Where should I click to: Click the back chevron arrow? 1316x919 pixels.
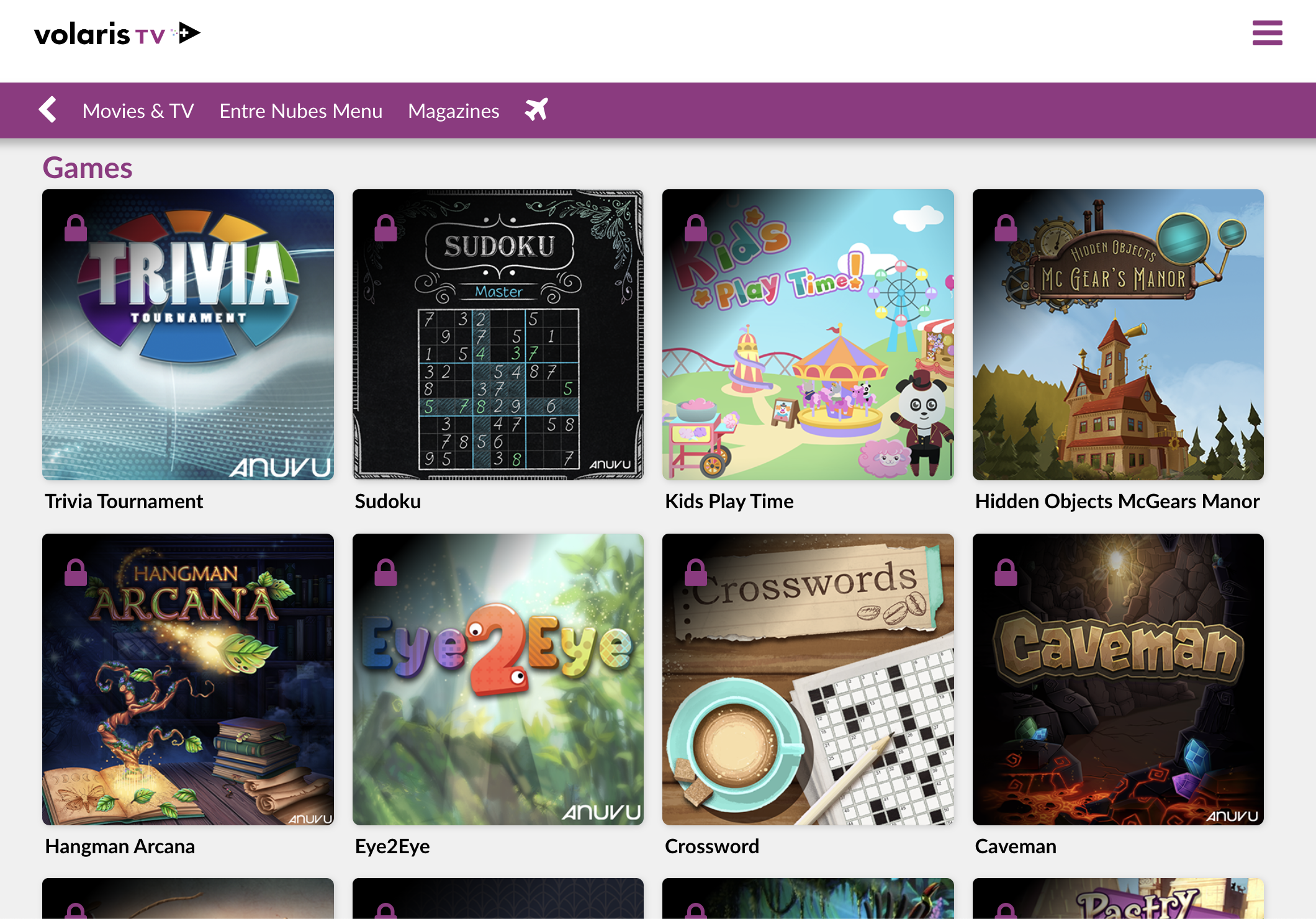coord(48,110)
